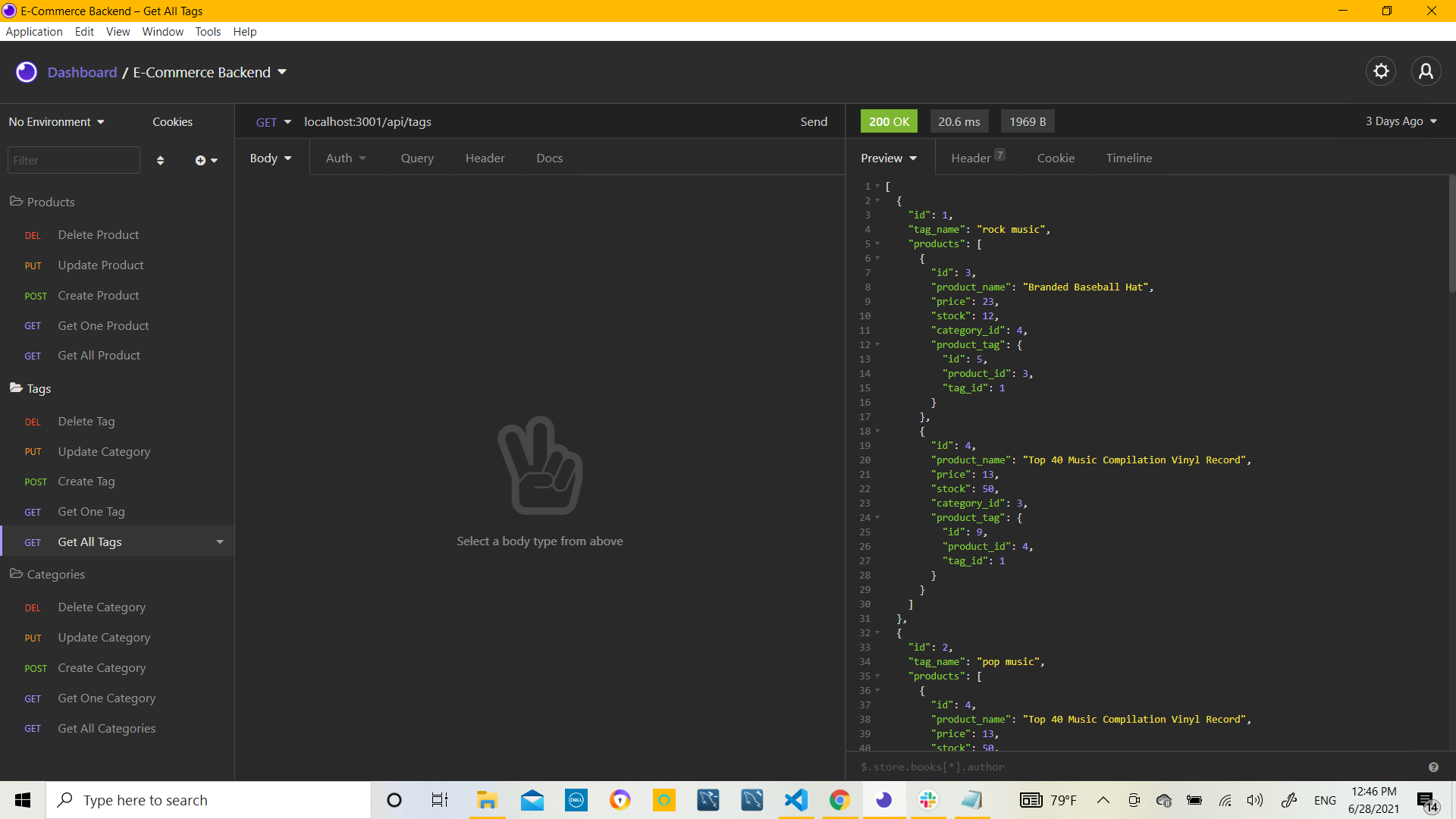Go to the Dashboard link

[82, 72]
